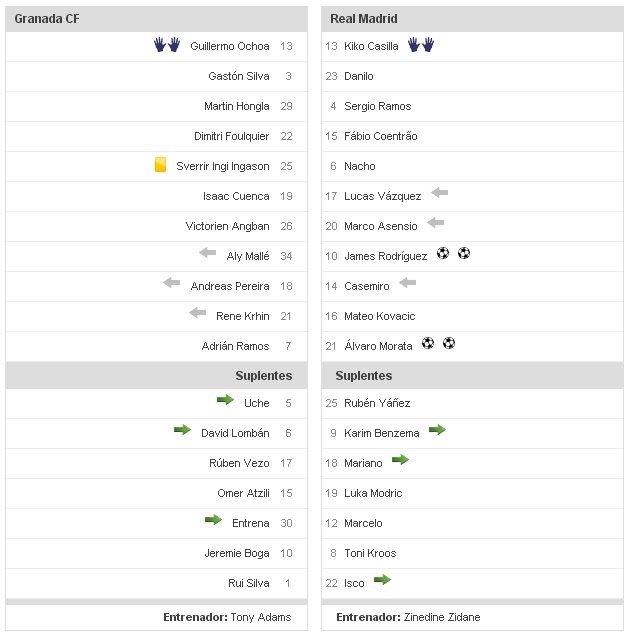Click green substituted-on arrow next to Uche

pos(226,400)
